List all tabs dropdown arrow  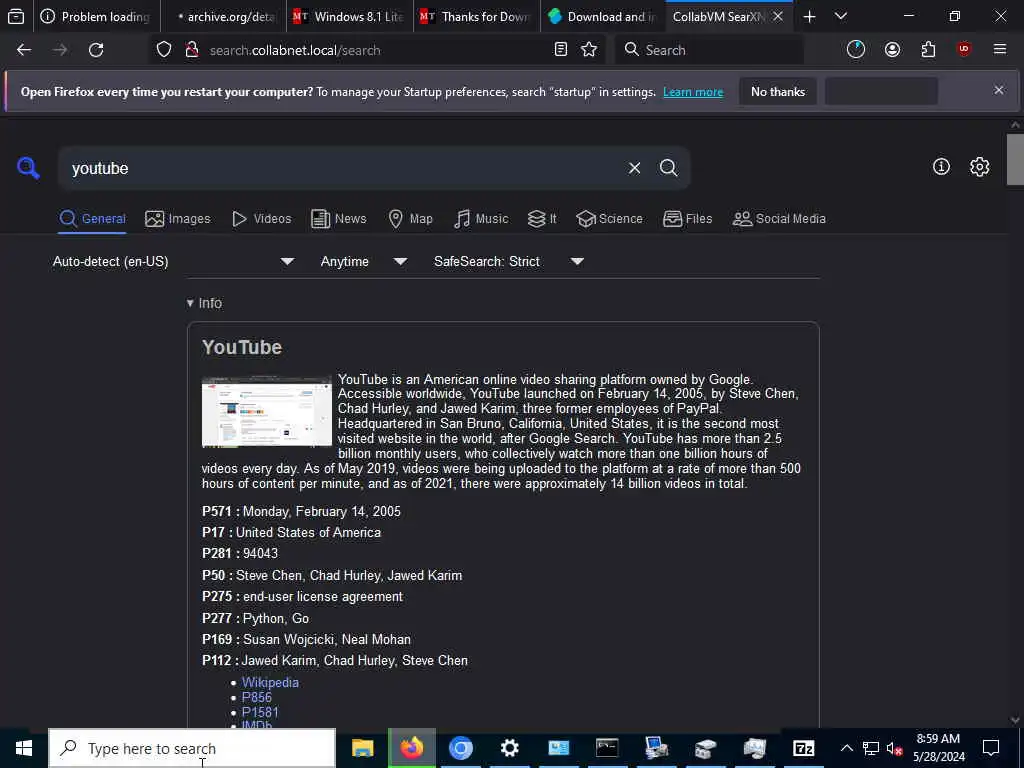pos(841,17)
